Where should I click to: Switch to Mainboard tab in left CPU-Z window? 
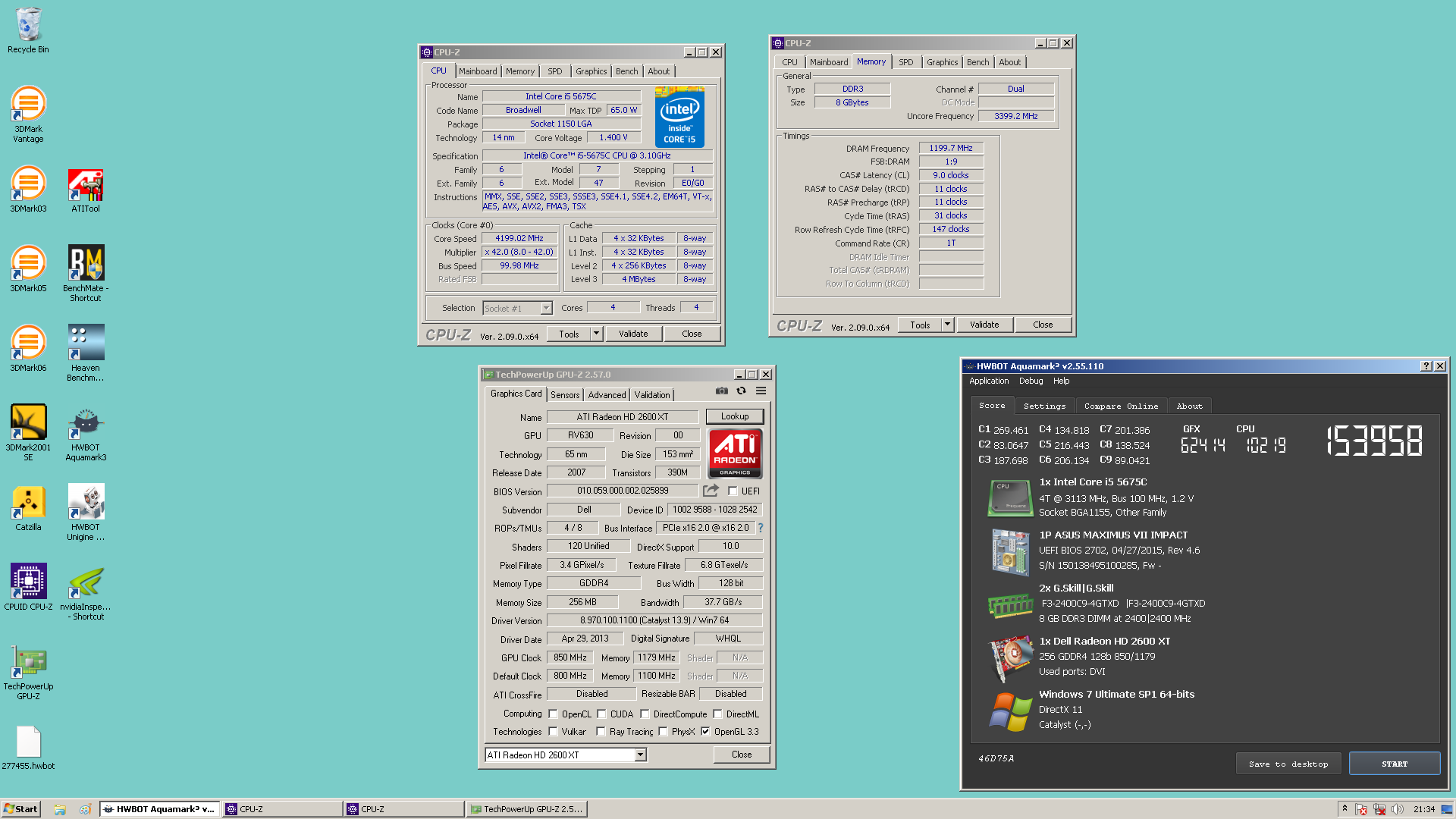click(x=478, y=71)
